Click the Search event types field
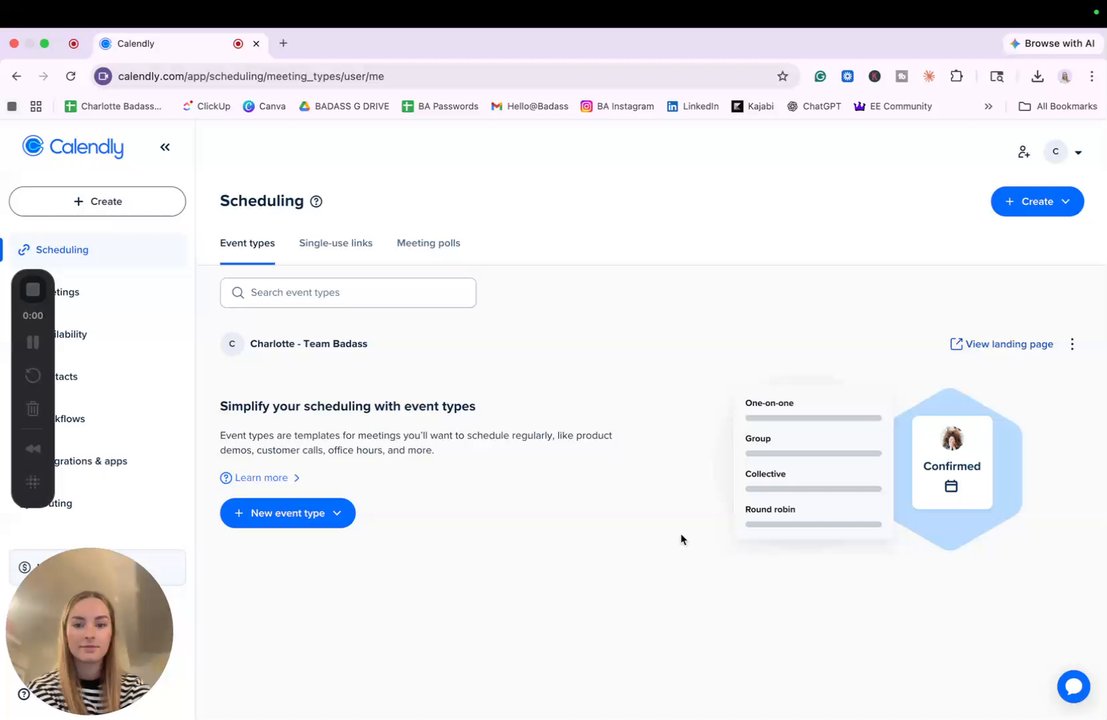Screen dimensions: 1107x720 point(348,292)
